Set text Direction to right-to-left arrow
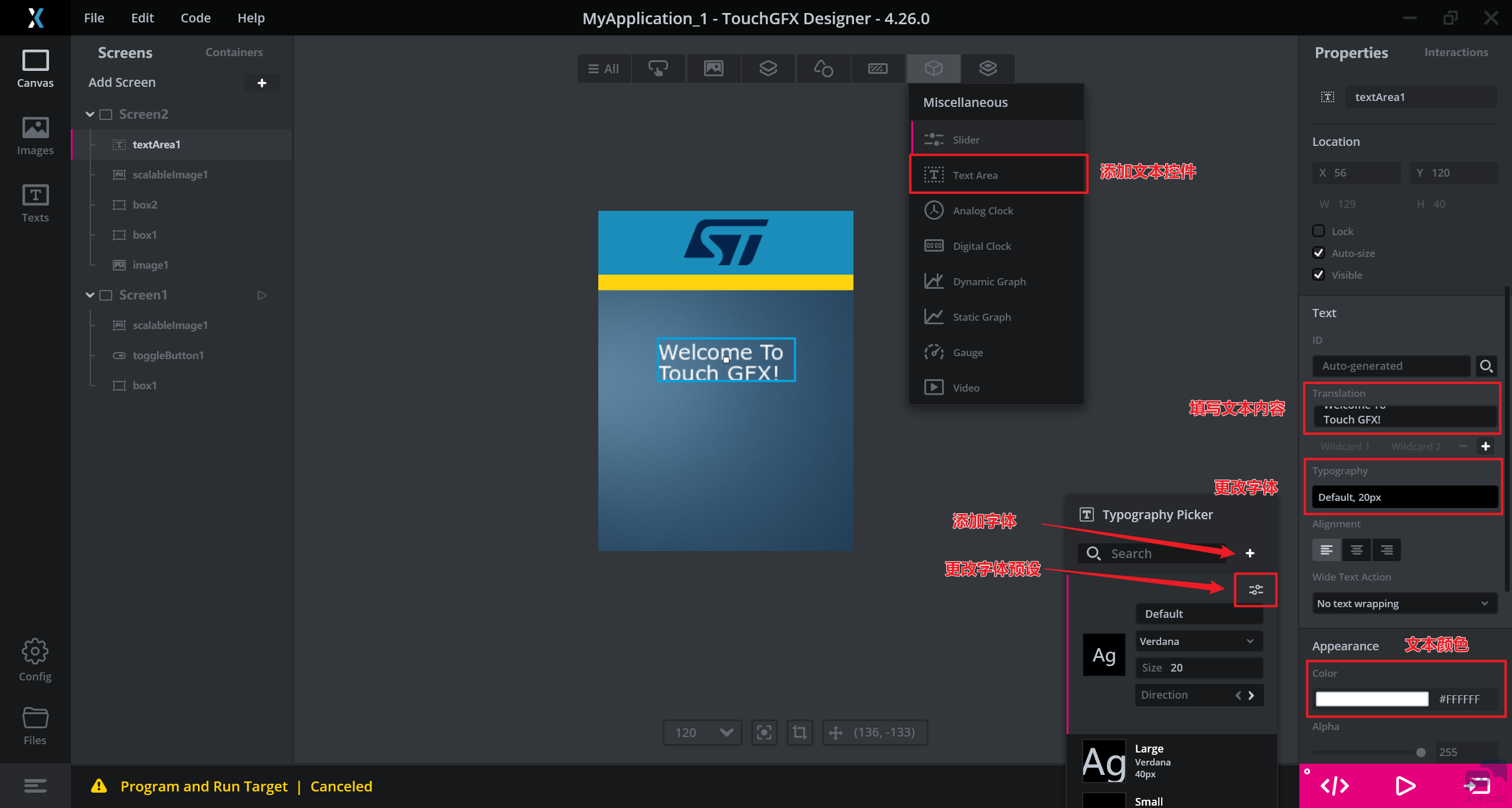1512x808 pixels. click(x=1238, y=696)
